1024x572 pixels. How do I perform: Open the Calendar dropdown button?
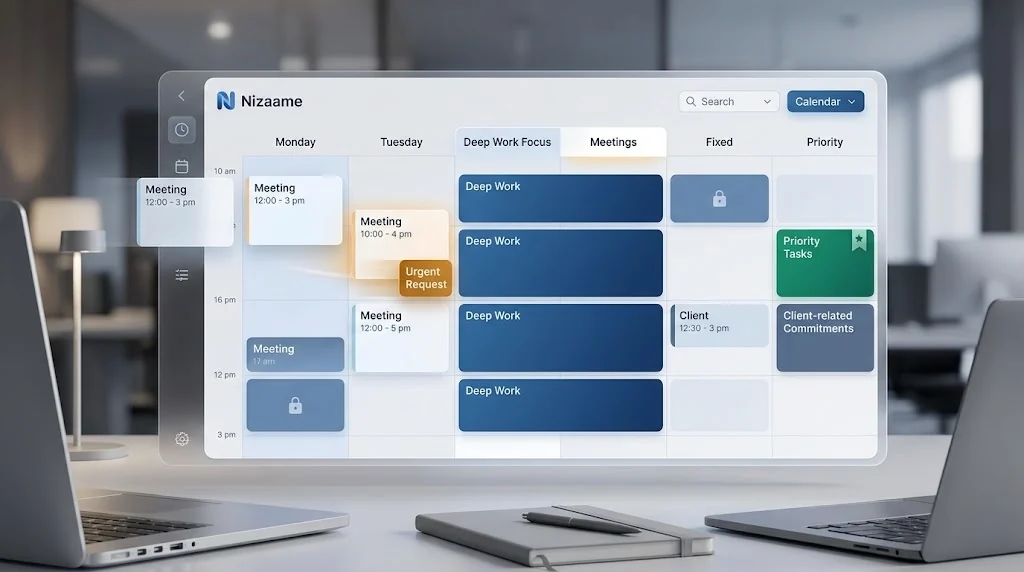[825, 101]
